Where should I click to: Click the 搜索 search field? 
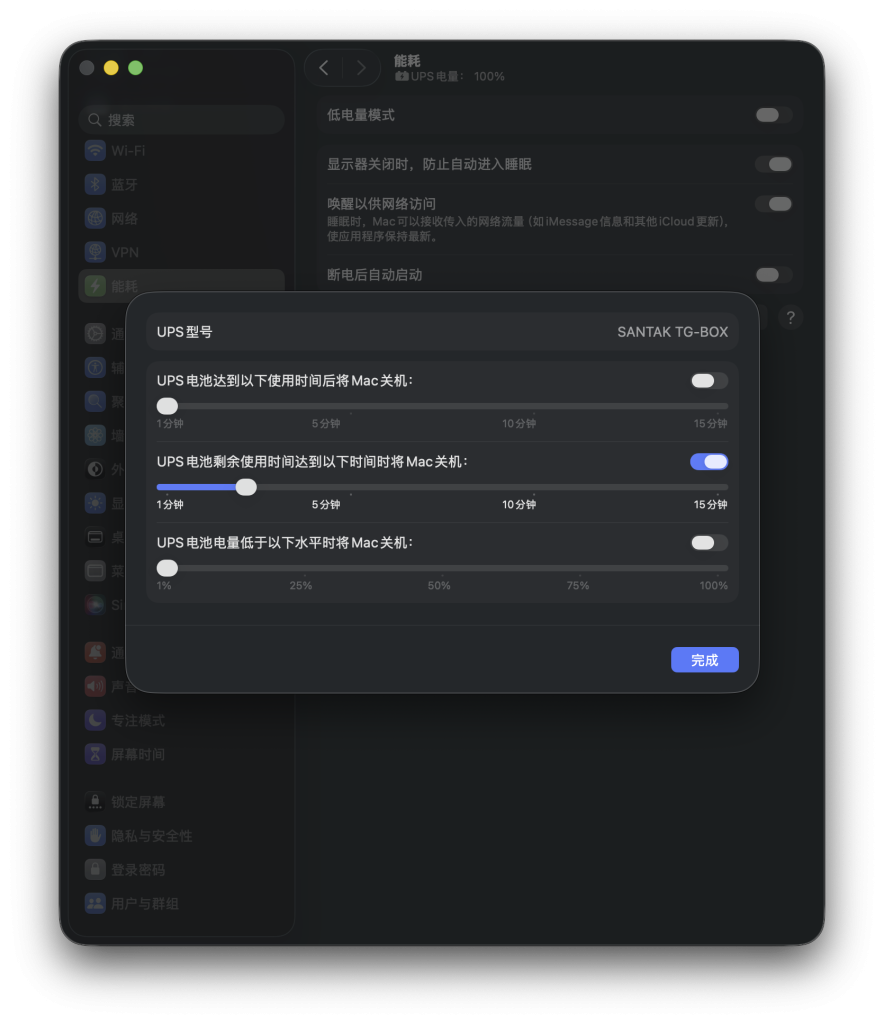182,120
